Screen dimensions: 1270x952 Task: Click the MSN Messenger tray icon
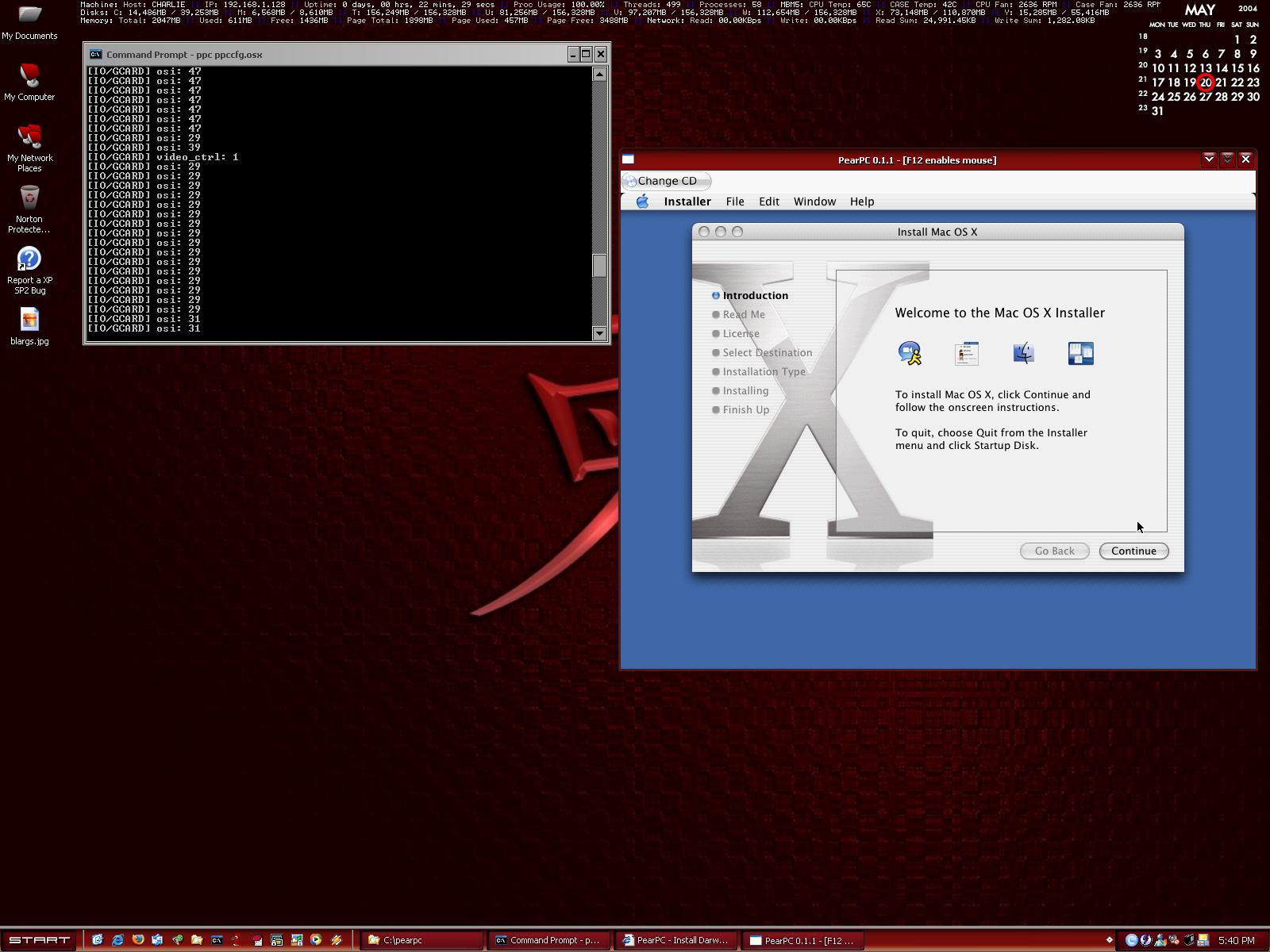[1160, 940]
